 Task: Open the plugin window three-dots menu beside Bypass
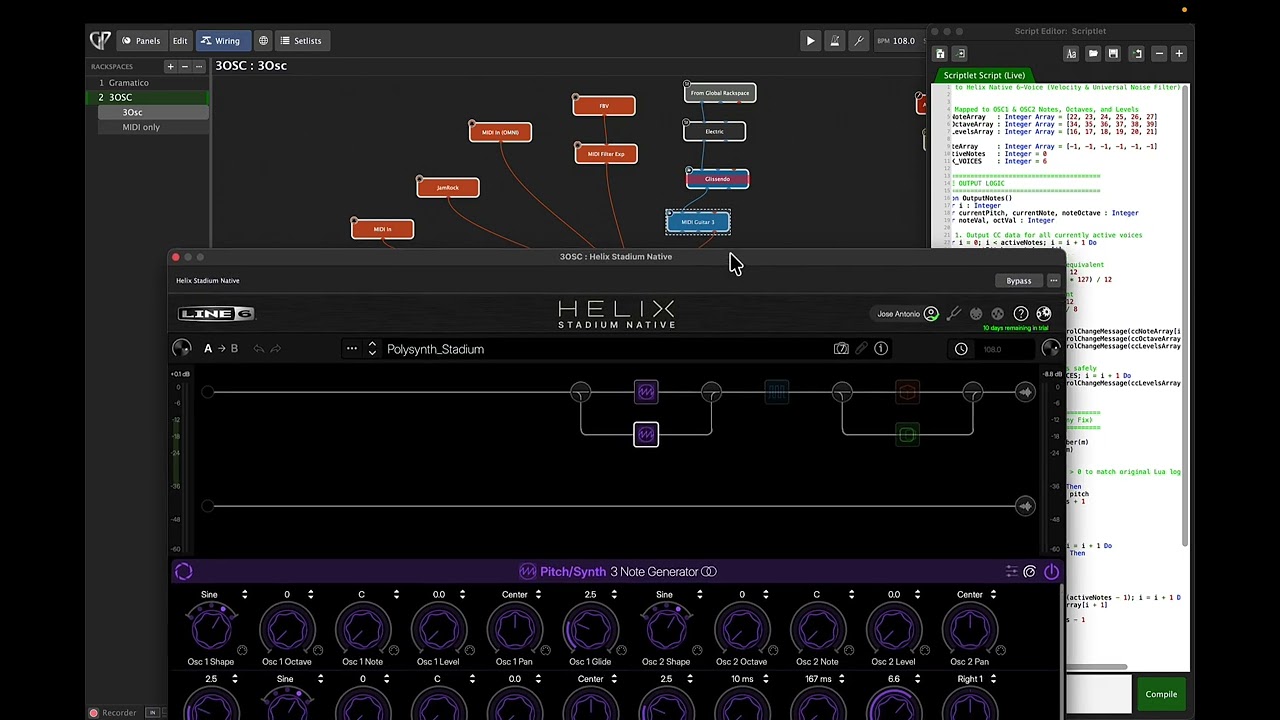click(1053, 281)
